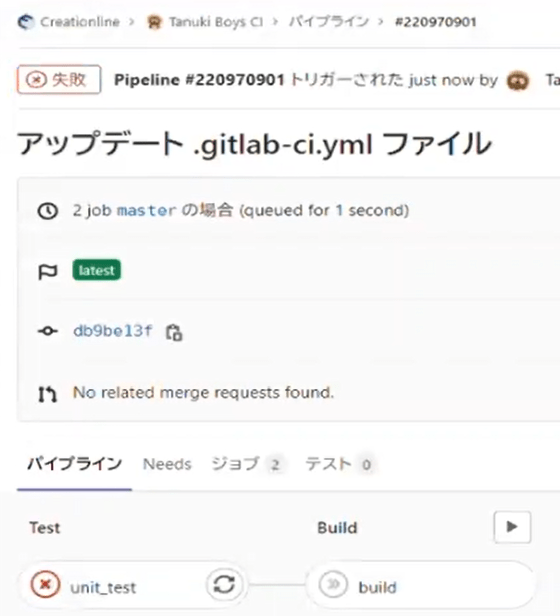Select the パイプライン tab
Image resolution: width=560 pixels, height=616 pixels.
(x=74, y=464)
